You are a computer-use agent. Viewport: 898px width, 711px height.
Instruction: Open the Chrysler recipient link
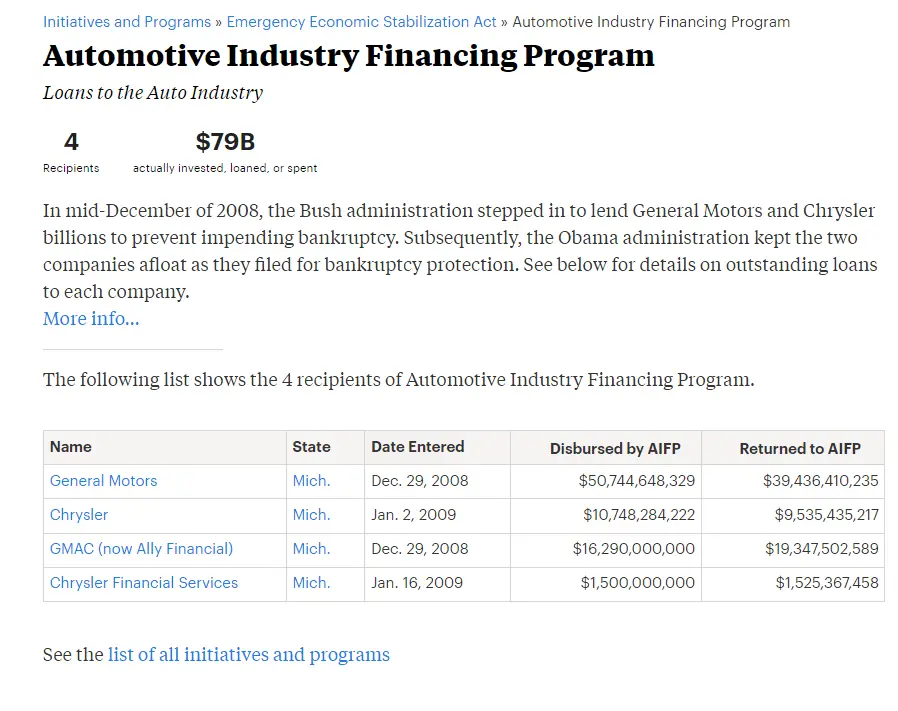79,515
